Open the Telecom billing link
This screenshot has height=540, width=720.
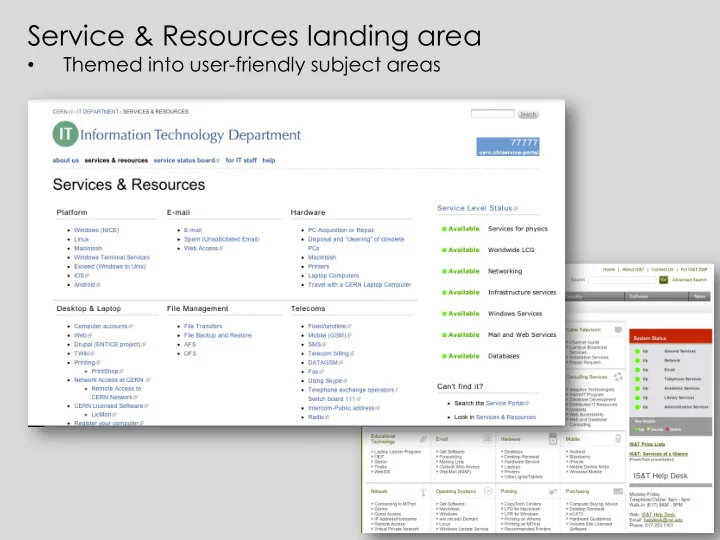(x=331, y=354)
